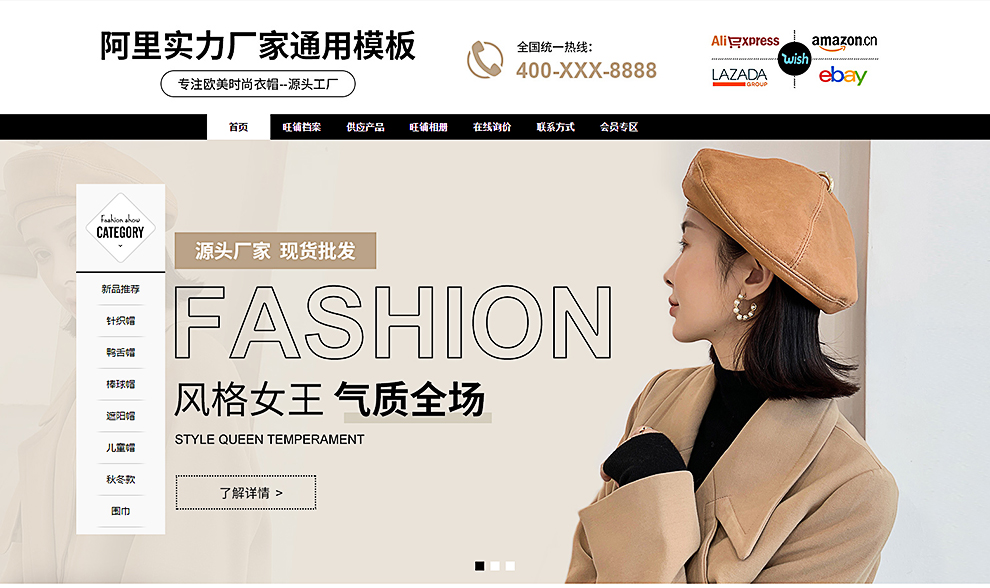Image resolution: width=990 pixels, height=588 pixels.
Task: Open the 首页 tab
Action: pyautogui.click(x=239, y=127)
